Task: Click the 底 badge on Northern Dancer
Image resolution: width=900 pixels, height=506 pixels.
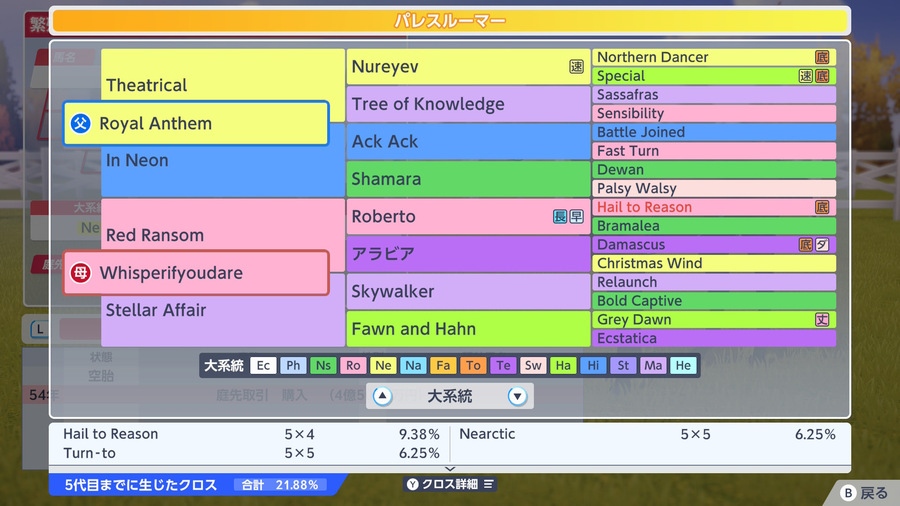Action: 822,57
